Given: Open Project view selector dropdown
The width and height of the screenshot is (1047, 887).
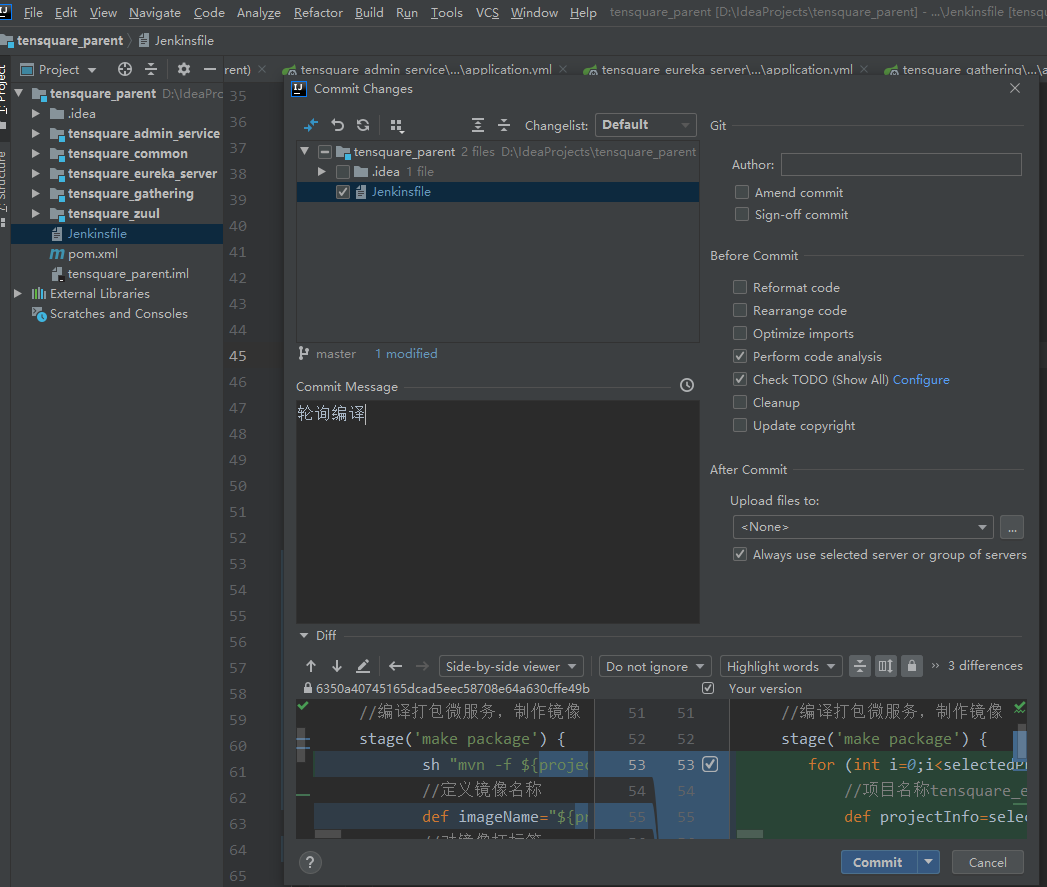Looking at the screenshot, I should (x=59, y=69).
